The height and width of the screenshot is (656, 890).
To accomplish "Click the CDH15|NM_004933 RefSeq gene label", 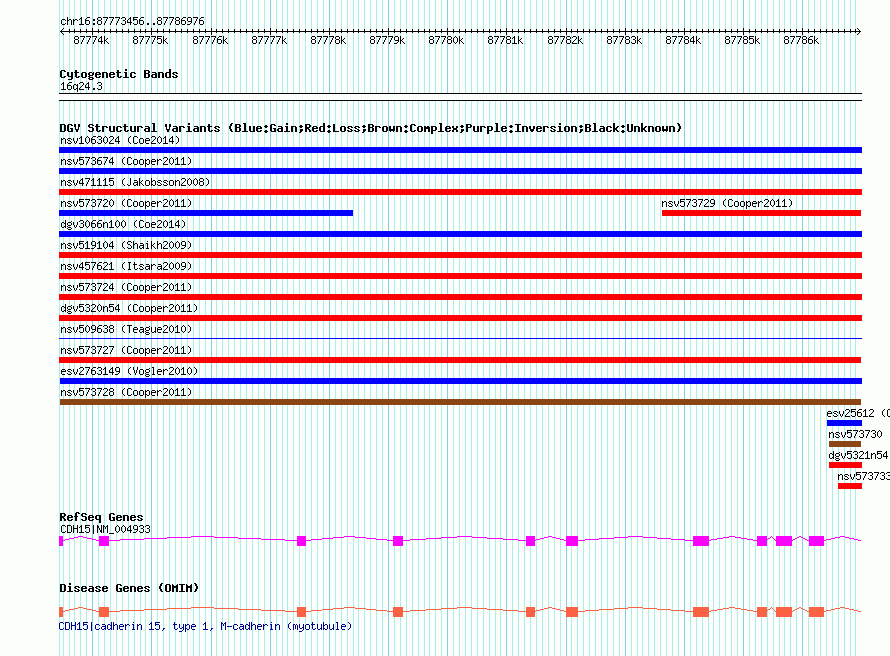I will coord(105,529).
